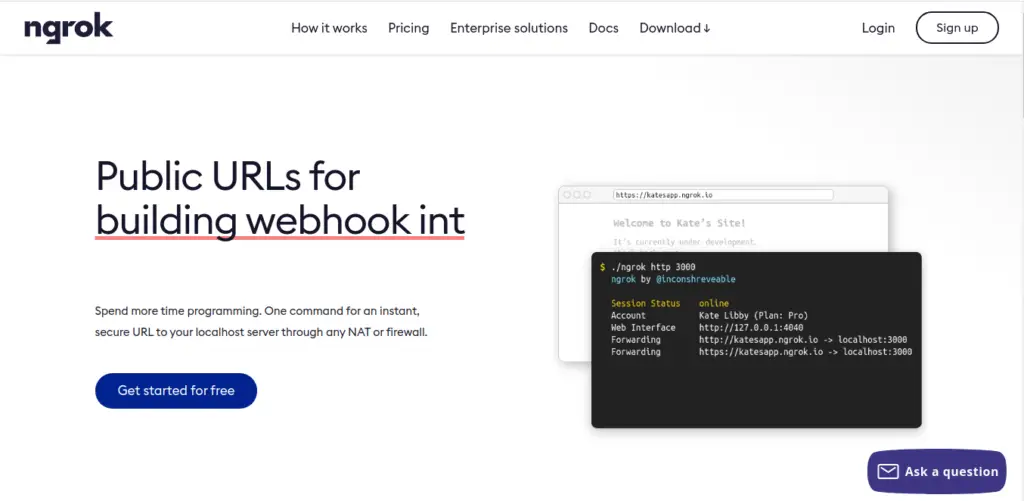The image size is (1024, 501).
Task: Go to the Pricing page
Action: (x=409, y=28)
